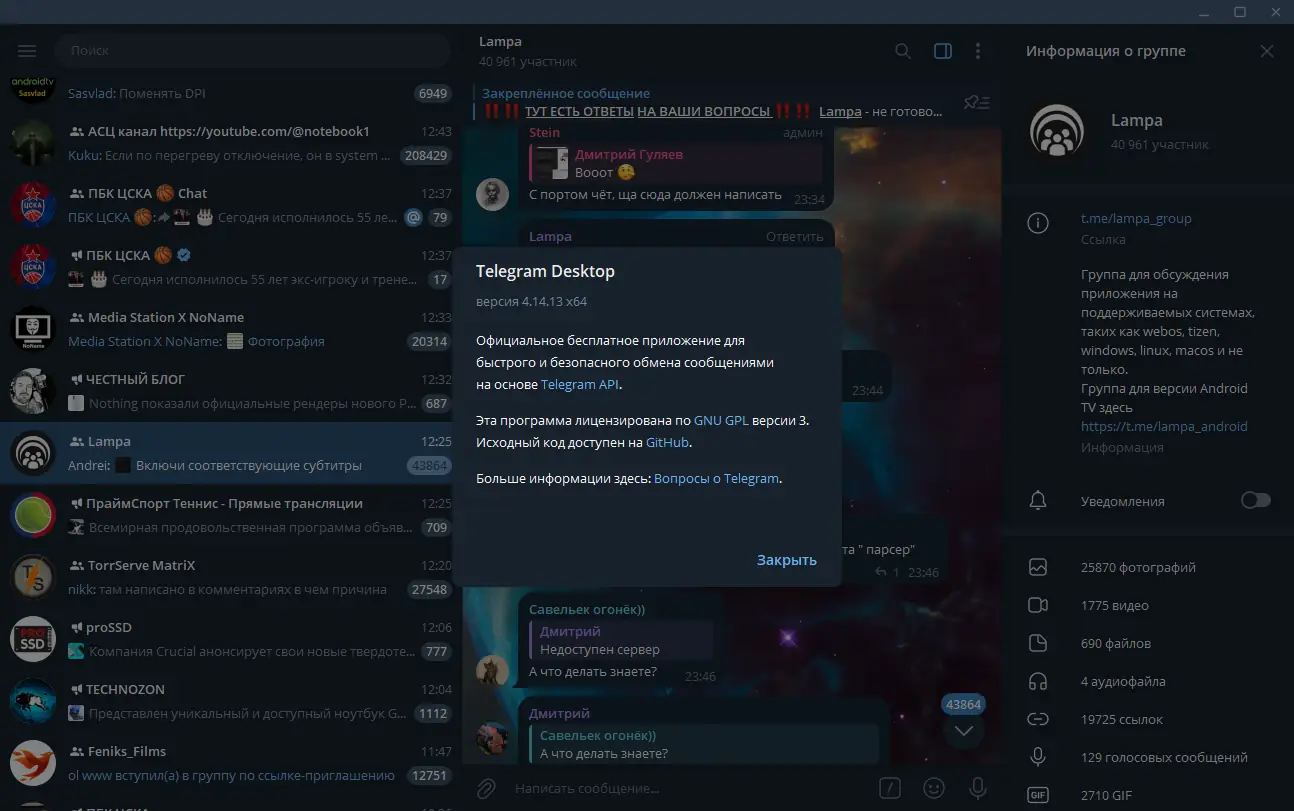Close the Telegram Desktop about dialog with Закрыть
Screen dimensions: 1294x811
[x=787, y=560]
